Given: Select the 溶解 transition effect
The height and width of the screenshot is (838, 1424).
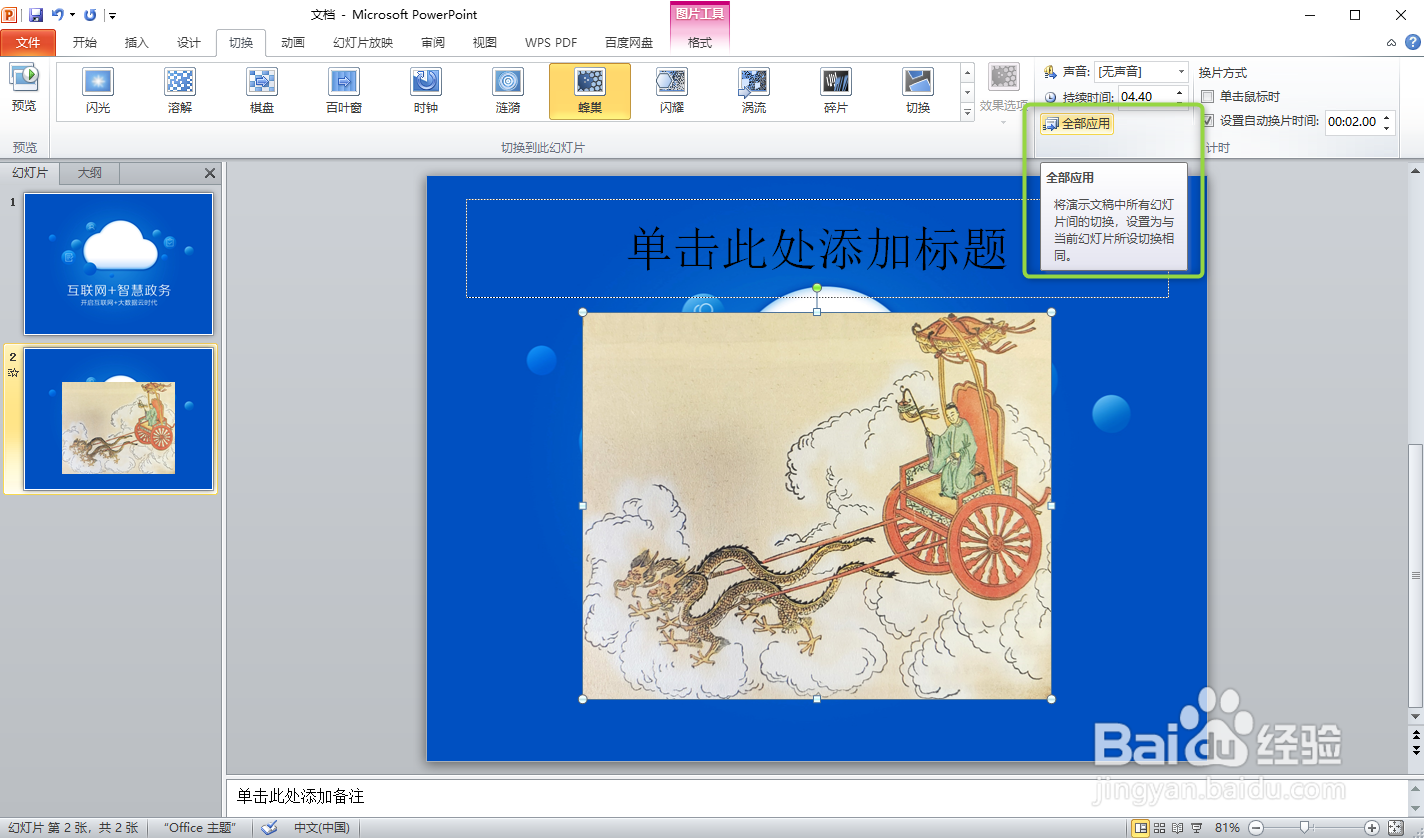Looking at the screenshot, I should click(180, 91).
